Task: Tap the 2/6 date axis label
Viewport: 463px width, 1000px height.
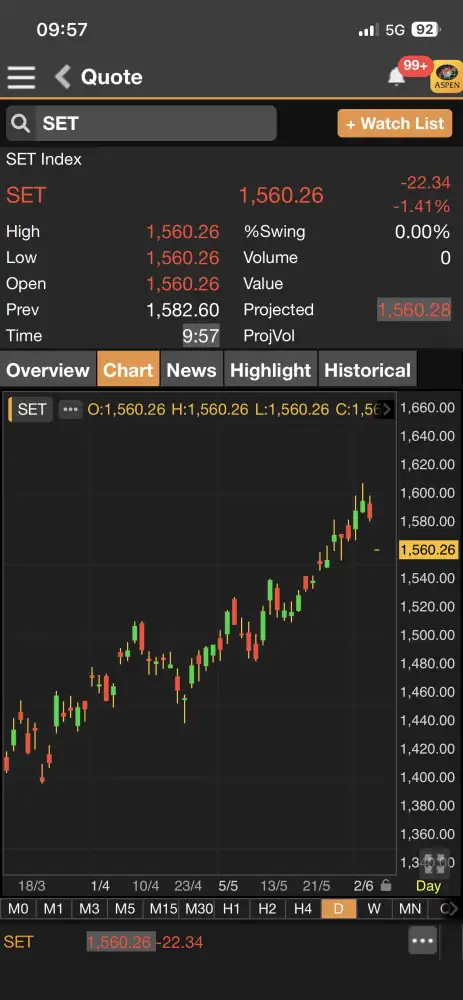Action: [363, 886]
